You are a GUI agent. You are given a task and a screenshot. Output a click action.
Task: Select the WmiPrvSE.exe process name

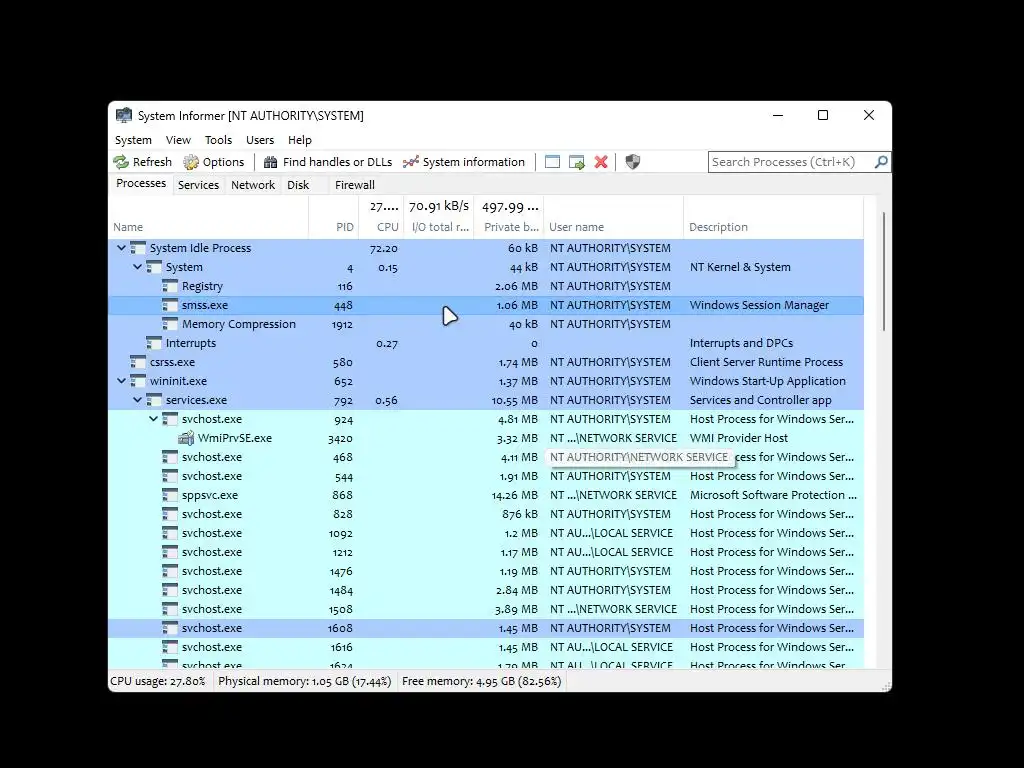pos(234,438)
